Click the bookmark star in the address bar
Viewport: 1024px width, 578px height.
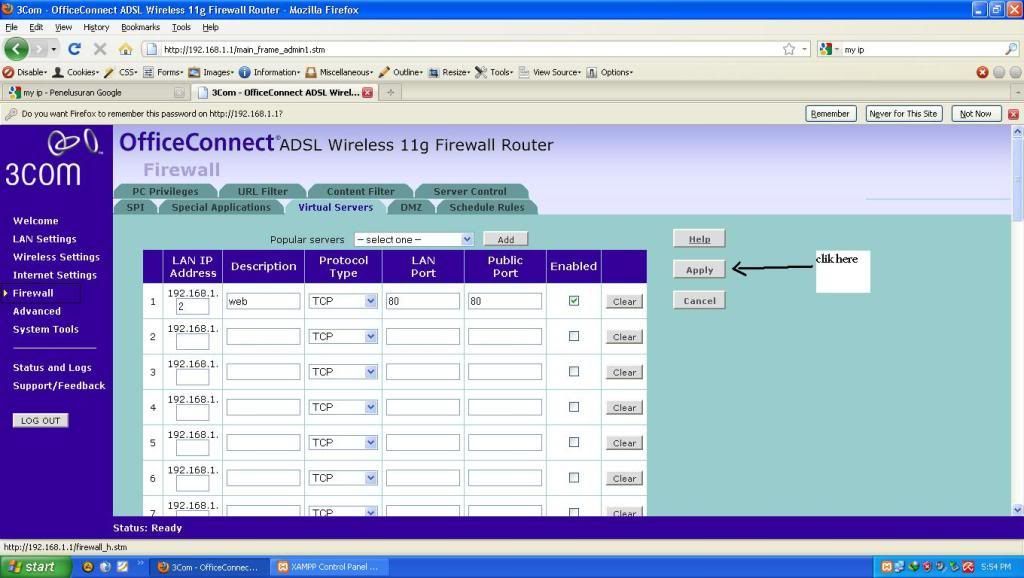pos(789,48)
